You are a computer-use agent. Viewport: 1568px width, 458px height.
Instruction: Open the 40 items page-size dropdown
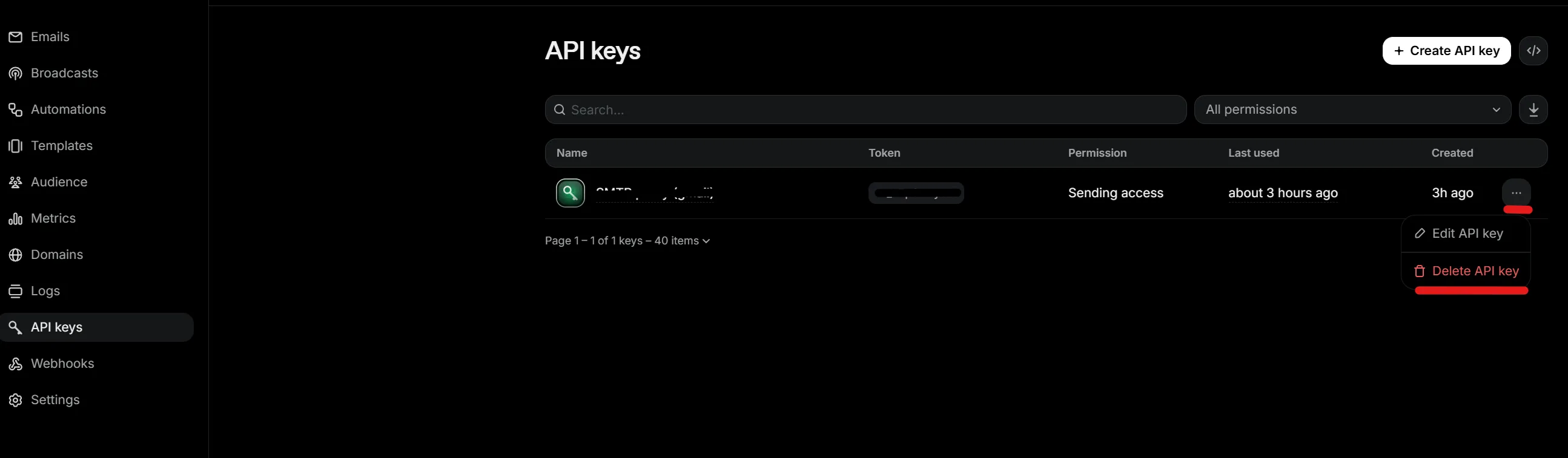[x=682, y=241]
